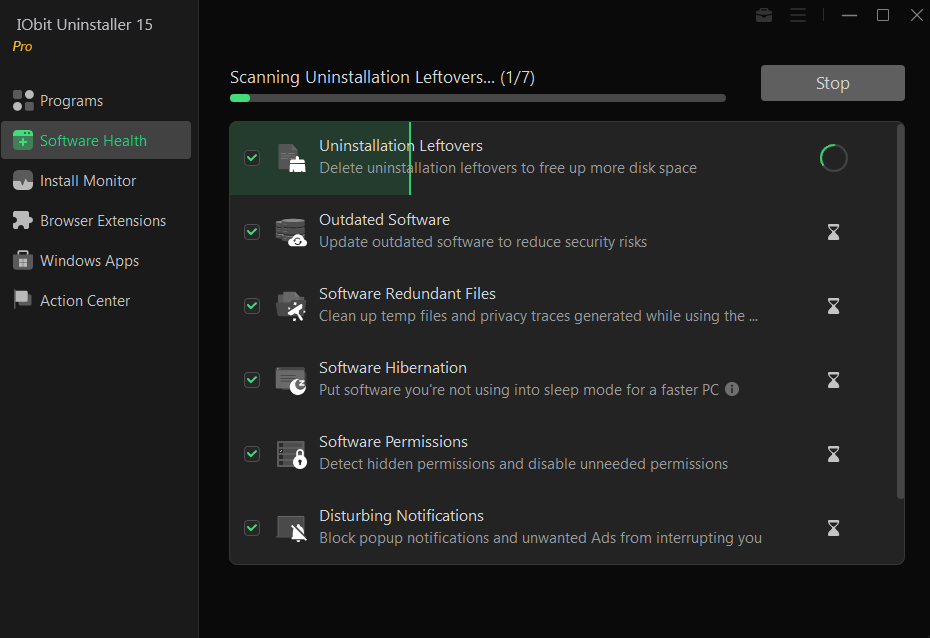Uncheck the Uninstallation Leftovers checkbox
This screenshot has height=638, width=930.
(x=252, y=158)
